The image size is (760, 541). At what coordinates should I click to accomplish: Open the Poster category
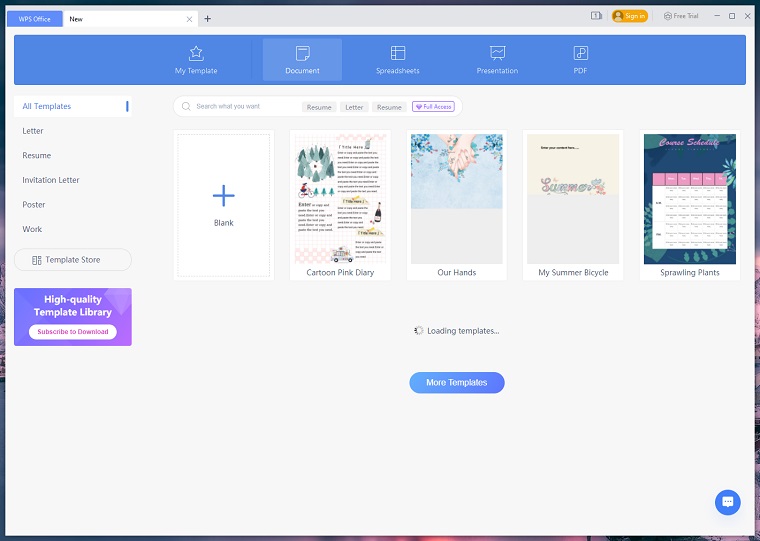tap(34, 205)
